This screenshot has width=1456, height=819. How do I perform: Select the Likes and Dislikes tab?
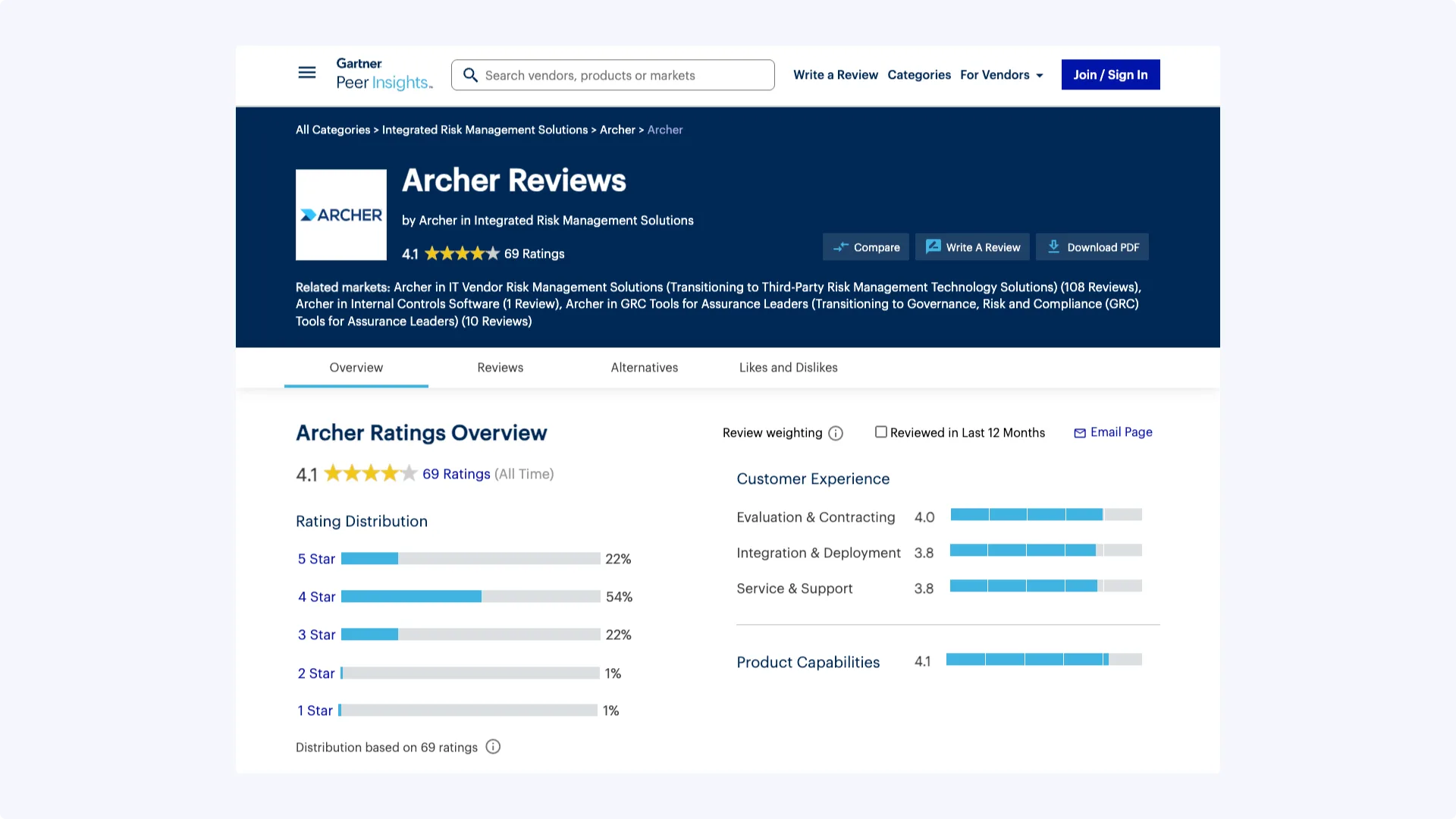(x=788, y=368)
